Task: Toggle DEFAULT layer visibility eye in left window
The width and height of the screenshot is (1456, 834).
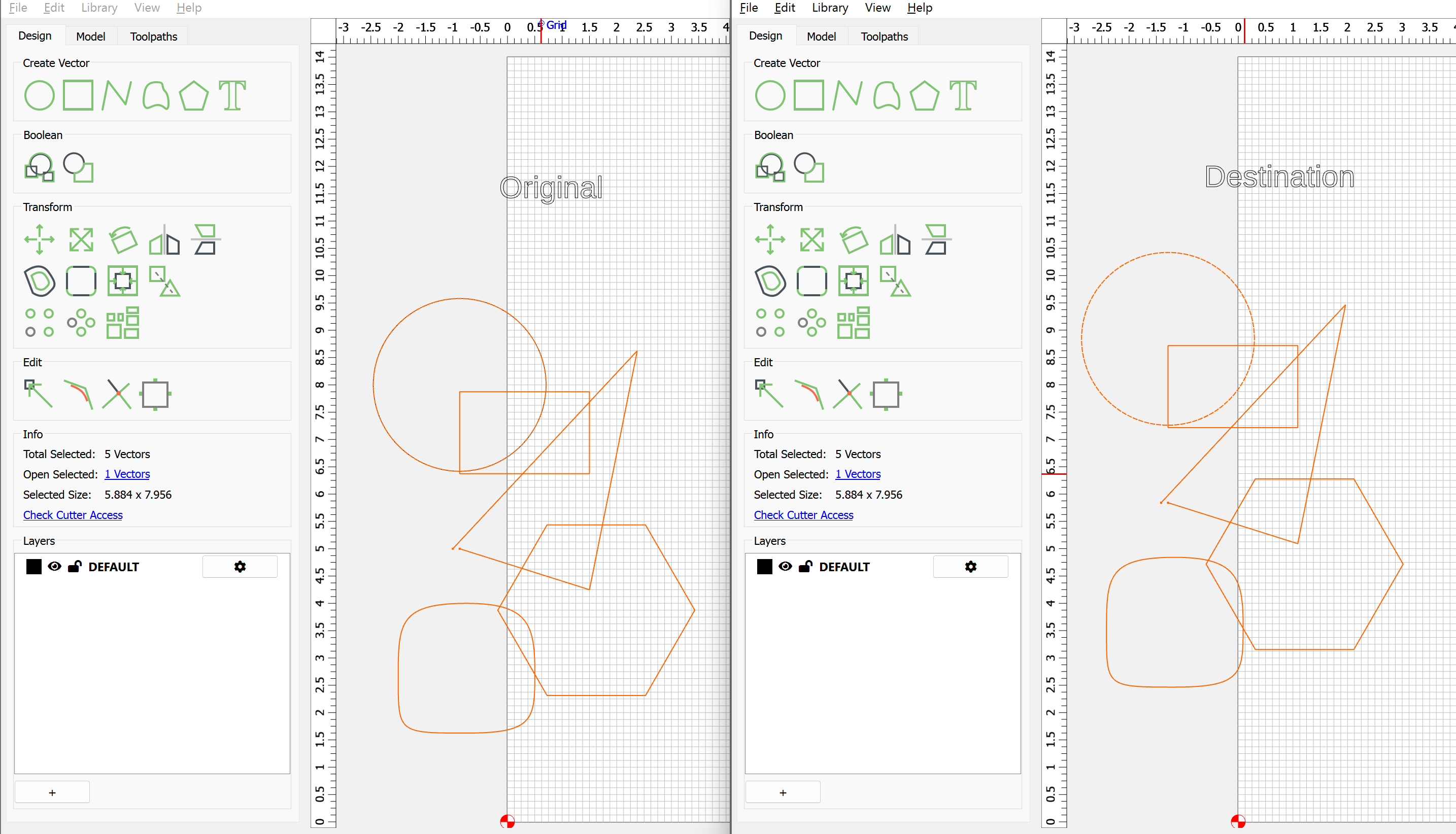Action: (54, 567)
